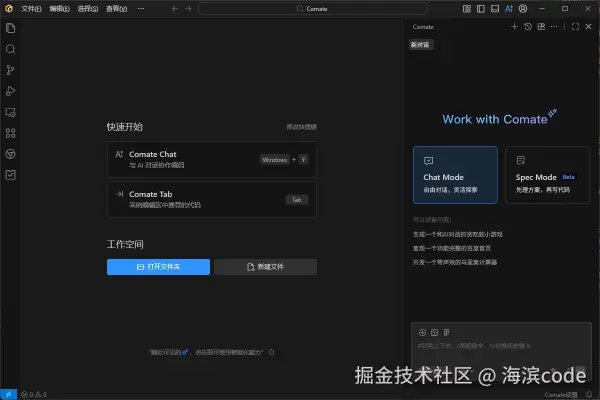This screenshot has height=400, width=600.
Task: Open the checklist task icon in sidebar
Action: 10,175
